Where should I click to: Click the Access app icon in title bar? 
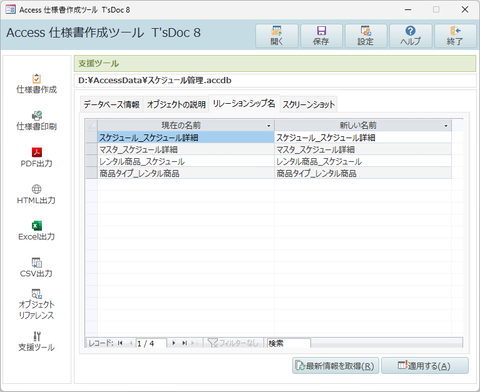pos(10,10)
